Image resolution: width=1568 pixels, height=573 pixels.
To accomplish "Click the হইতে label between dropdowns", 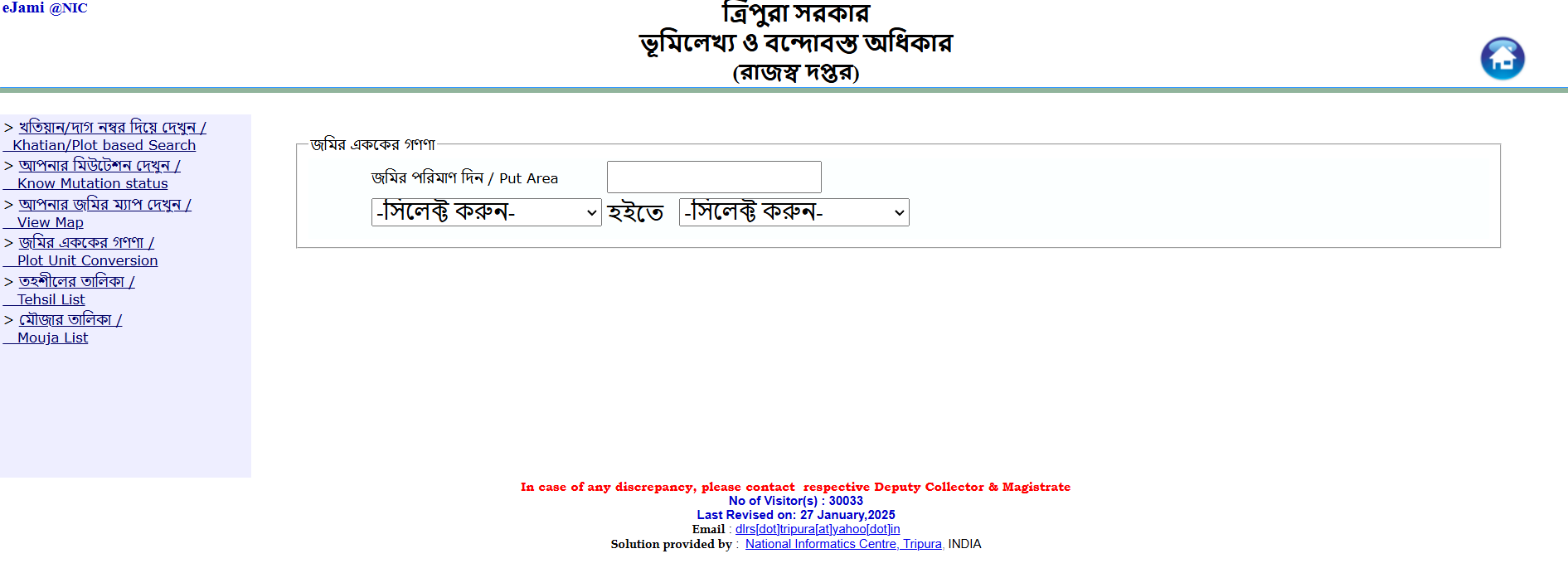I will point(635,213).
